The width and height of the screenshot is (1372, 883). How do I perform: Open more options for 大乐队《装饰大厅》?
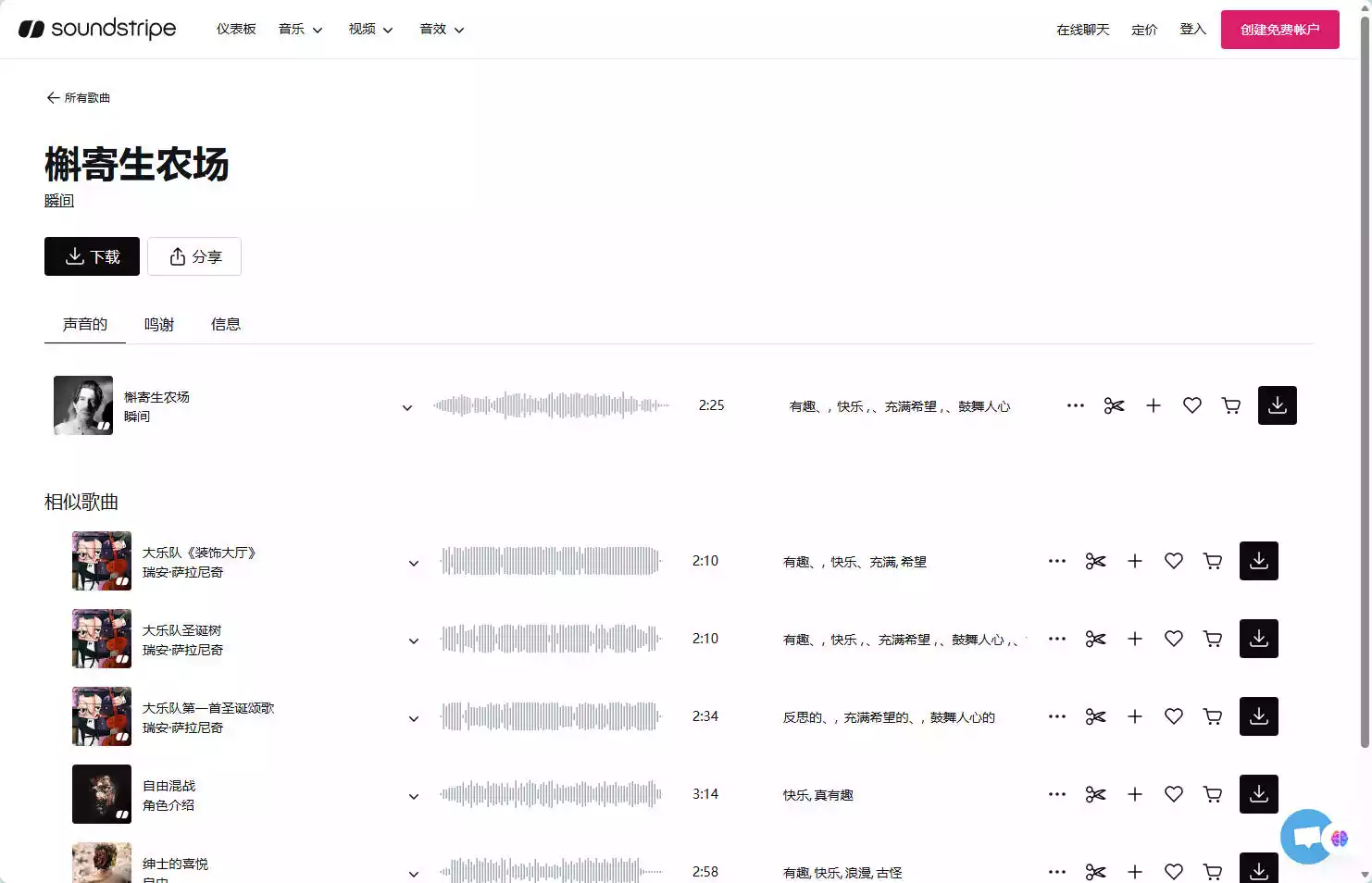click(x=1056, y=561)
